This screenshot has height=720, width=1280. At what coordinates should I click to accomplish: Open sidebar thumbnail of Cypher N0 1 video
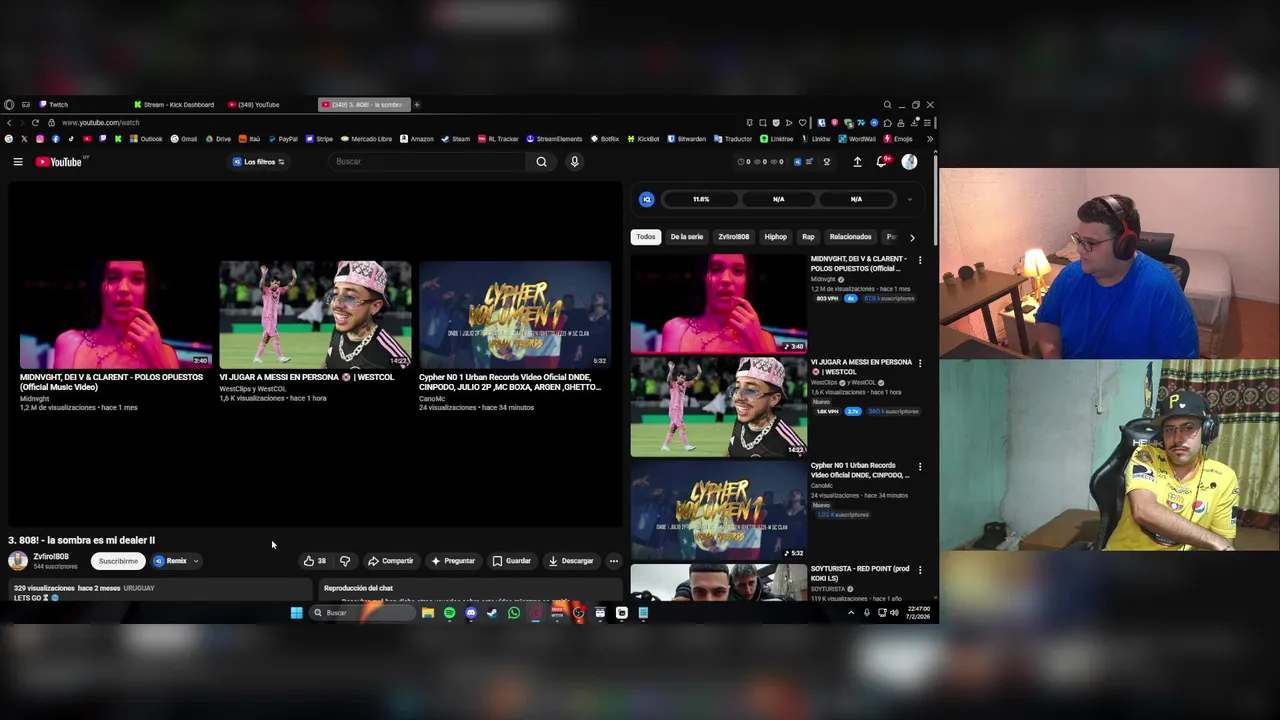click(x=718, y=510)
